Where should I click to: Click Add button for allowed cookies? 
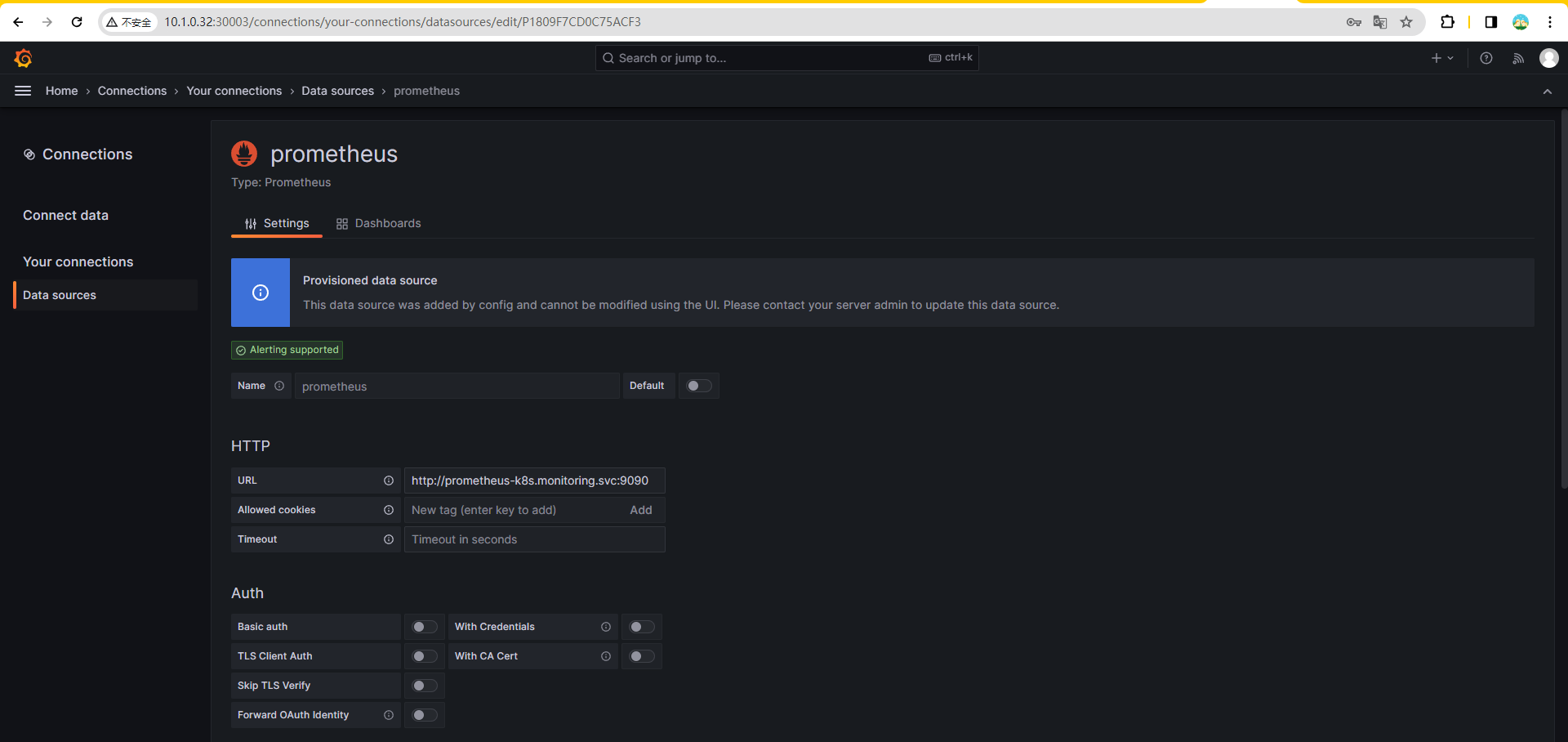(641, 510)
